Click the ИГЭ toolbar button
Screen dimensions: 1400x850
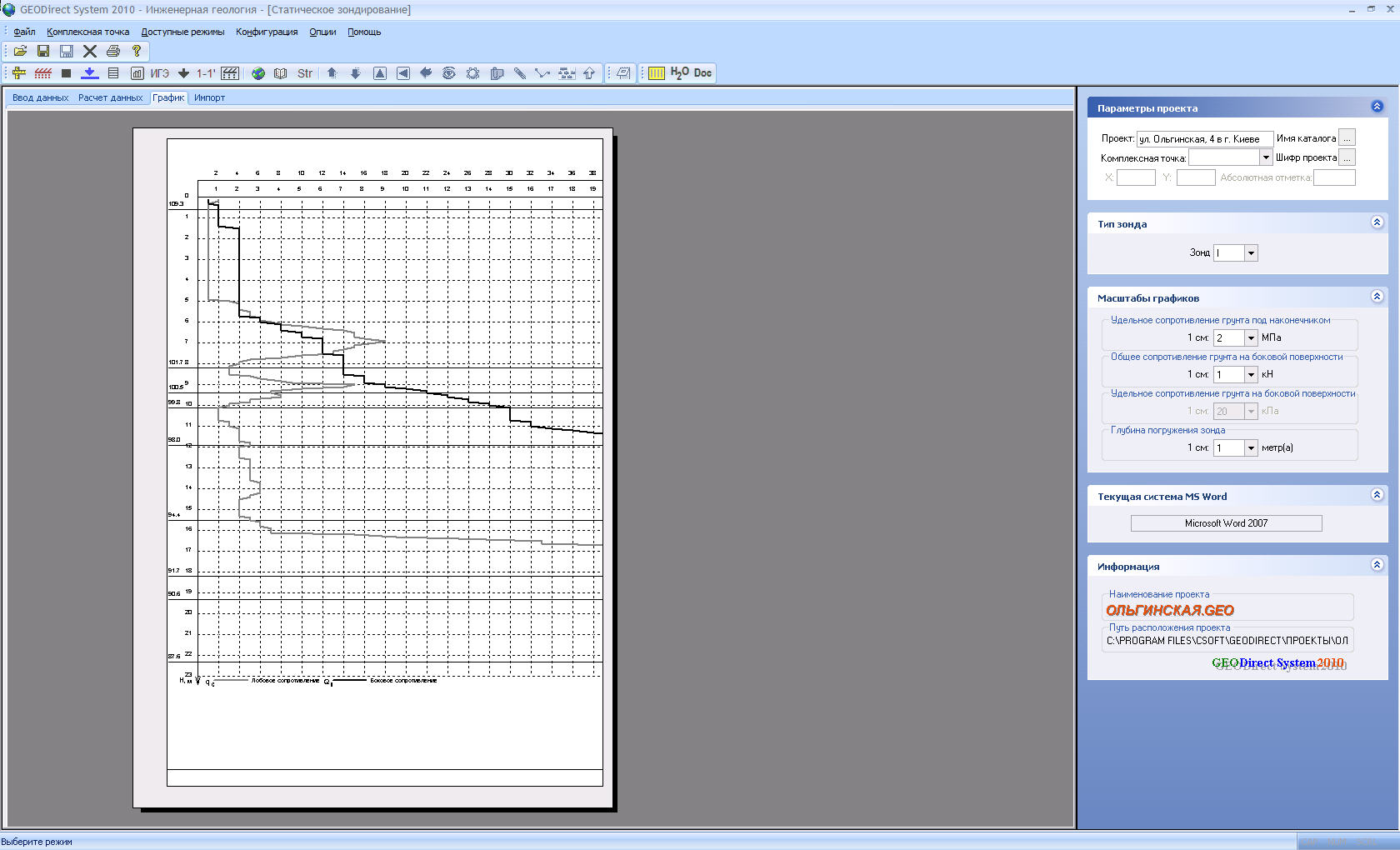(x=159, y=73)
